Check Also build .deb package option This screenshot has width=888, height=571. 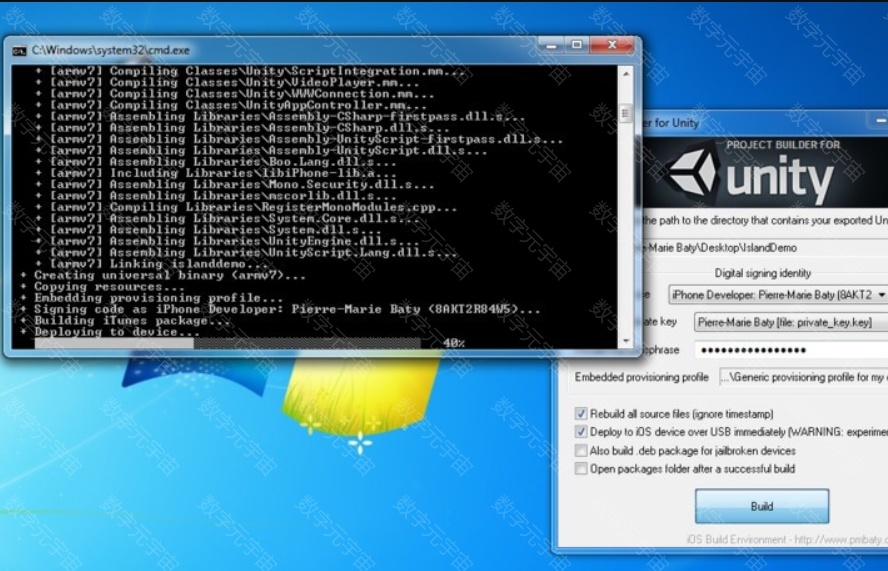coord(580,450)
